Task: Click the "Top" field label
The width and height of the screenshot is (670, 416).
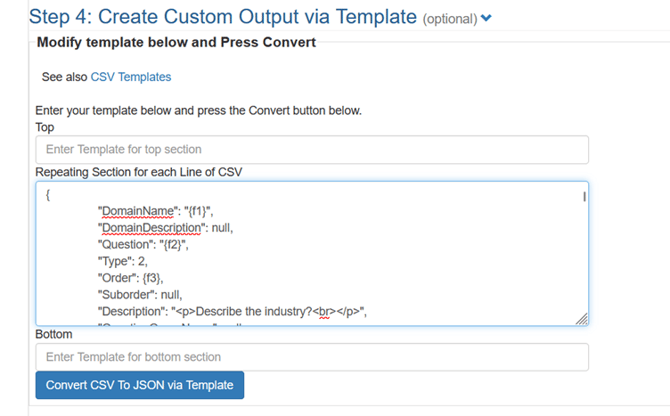Action: 45,128
